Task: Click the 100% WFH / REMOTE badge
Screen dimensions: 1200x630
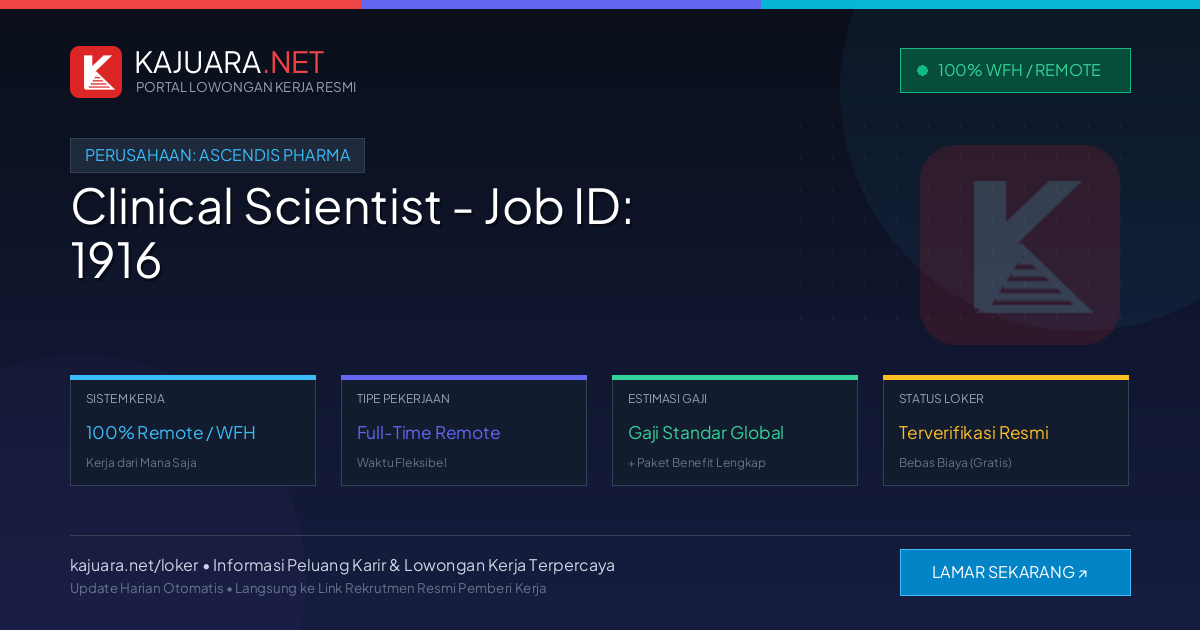Action: tap(1015, 70)
